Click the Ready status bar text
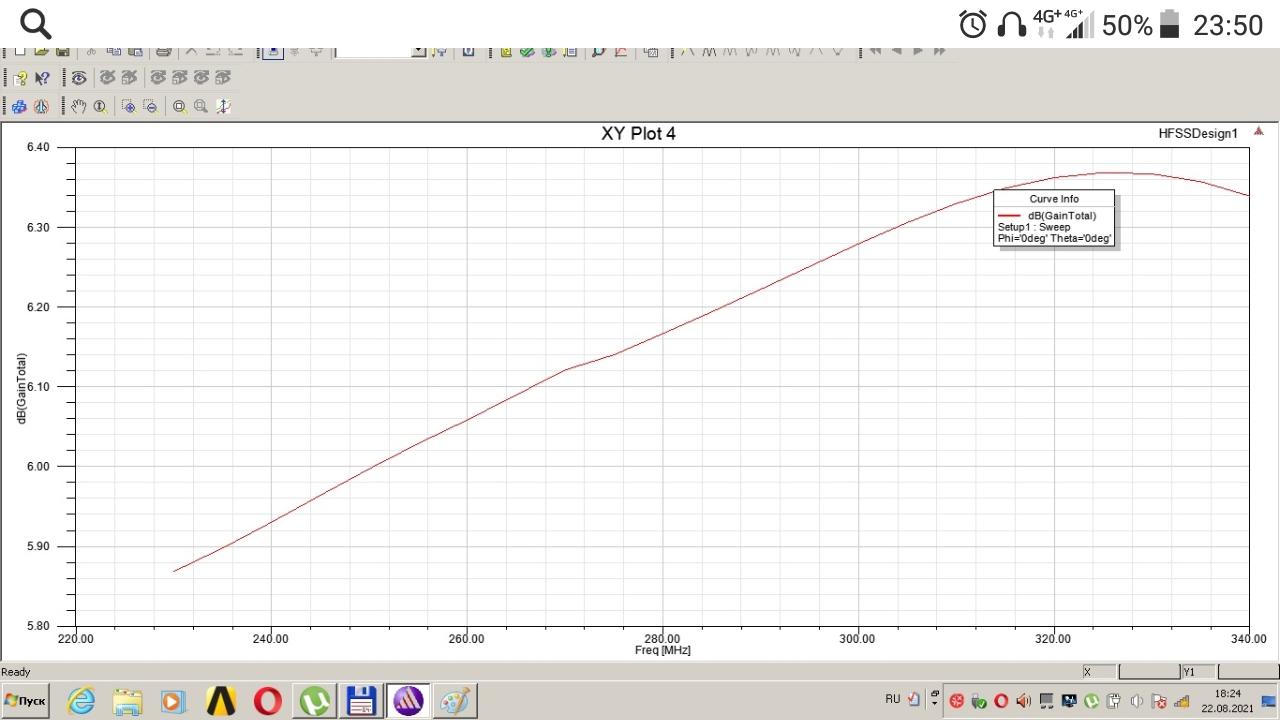The height and width of the screenshot is (720, 1280). 16,672
